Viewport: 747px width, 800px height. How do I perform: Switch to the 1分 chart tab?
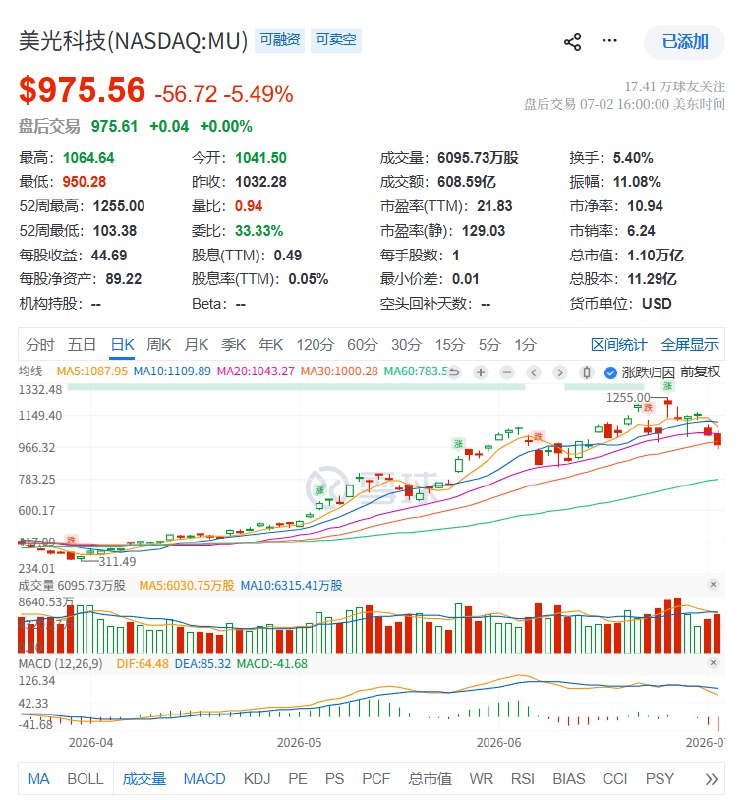pyautogui.click(x=525, y=345)
